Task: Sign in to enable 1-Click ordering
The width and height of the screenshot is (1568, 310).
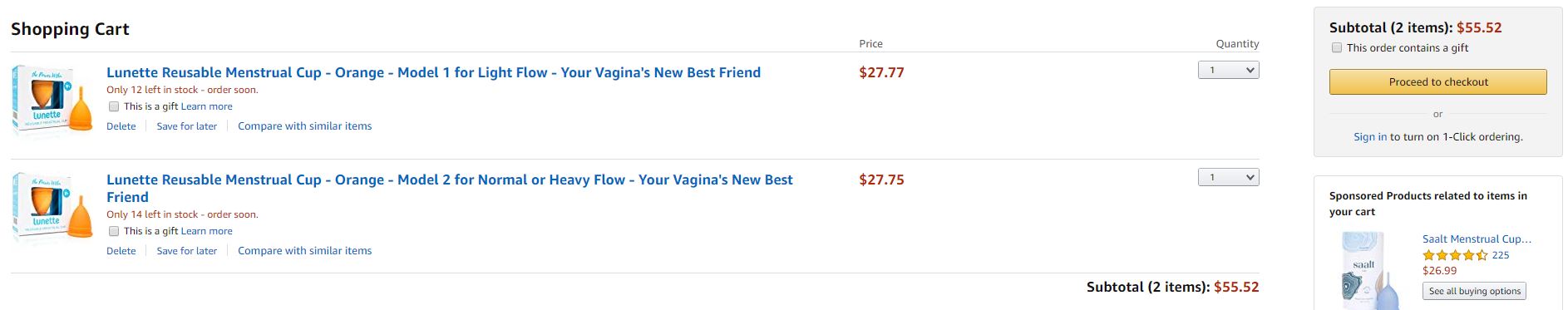Action: coord(1370,137)
